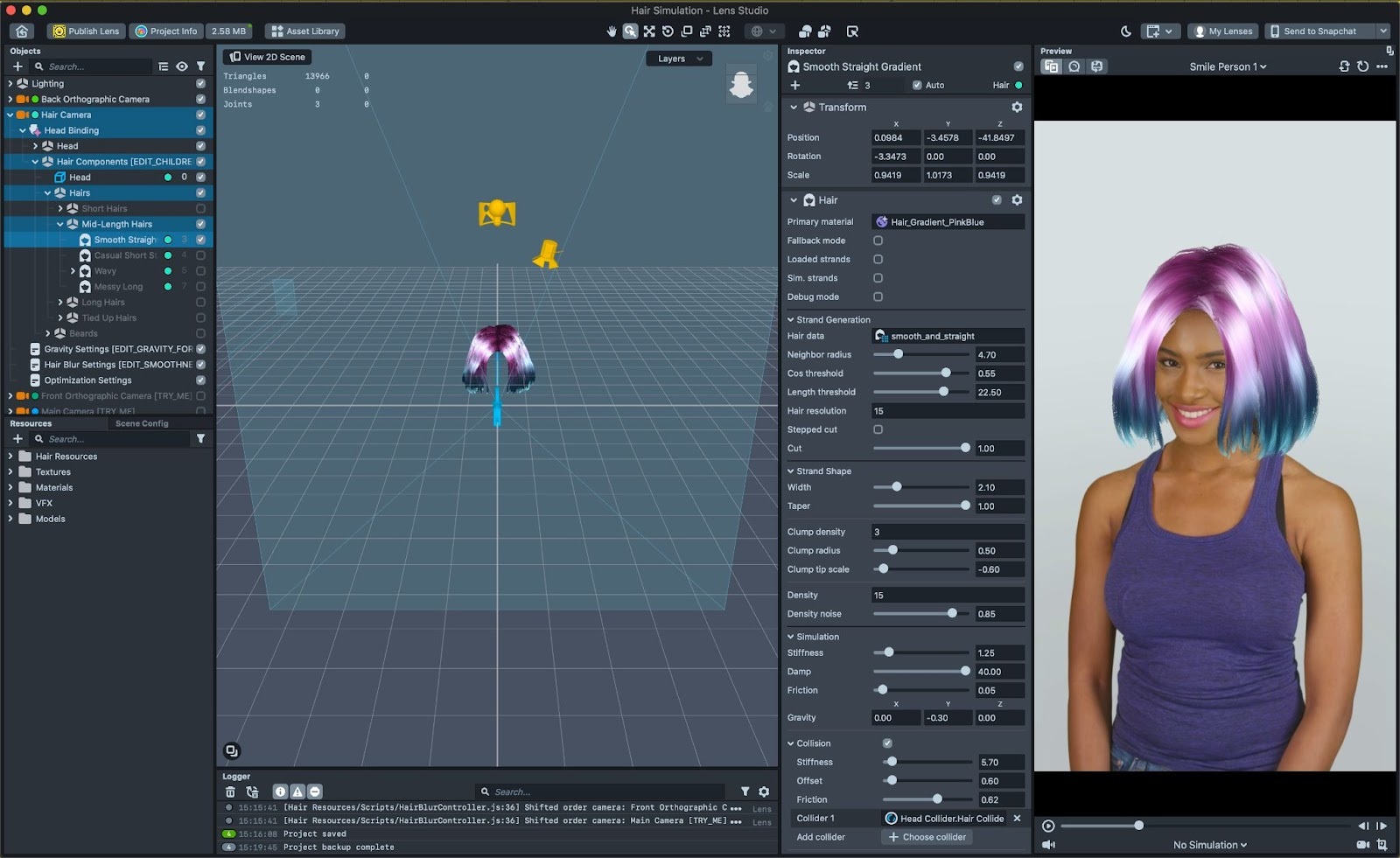Enable the Short Hairs object checkbox

(200, 209)
